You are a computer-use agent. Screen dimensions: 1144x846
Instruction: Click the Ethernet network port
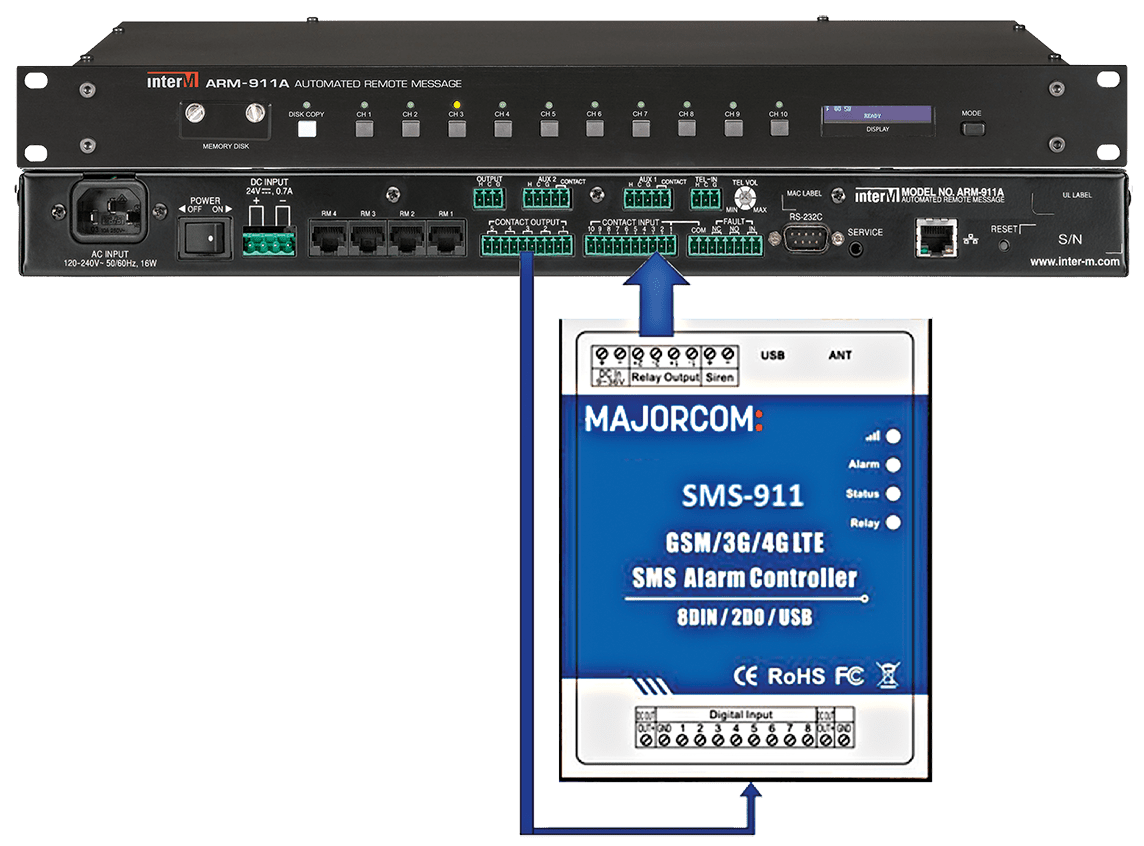[934, 240]
